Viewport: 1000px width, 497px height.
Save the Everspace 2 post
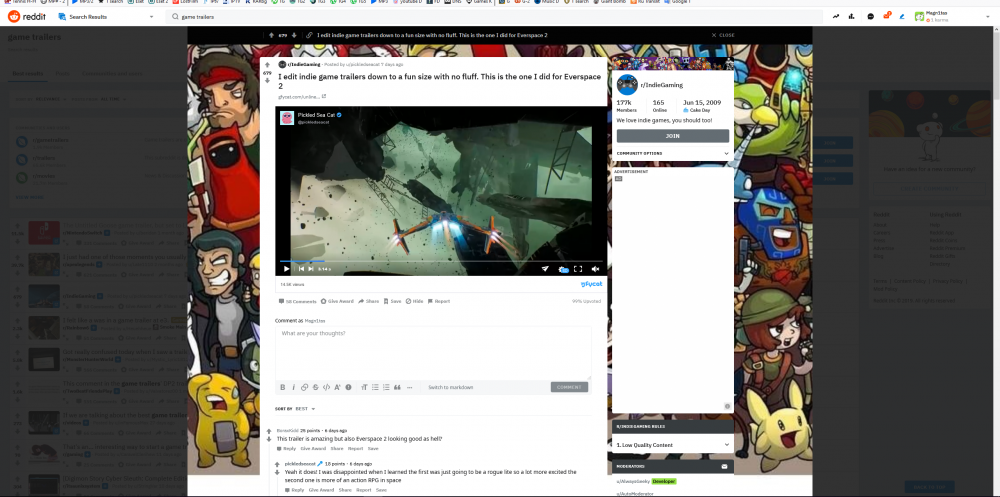click(393, 301)
